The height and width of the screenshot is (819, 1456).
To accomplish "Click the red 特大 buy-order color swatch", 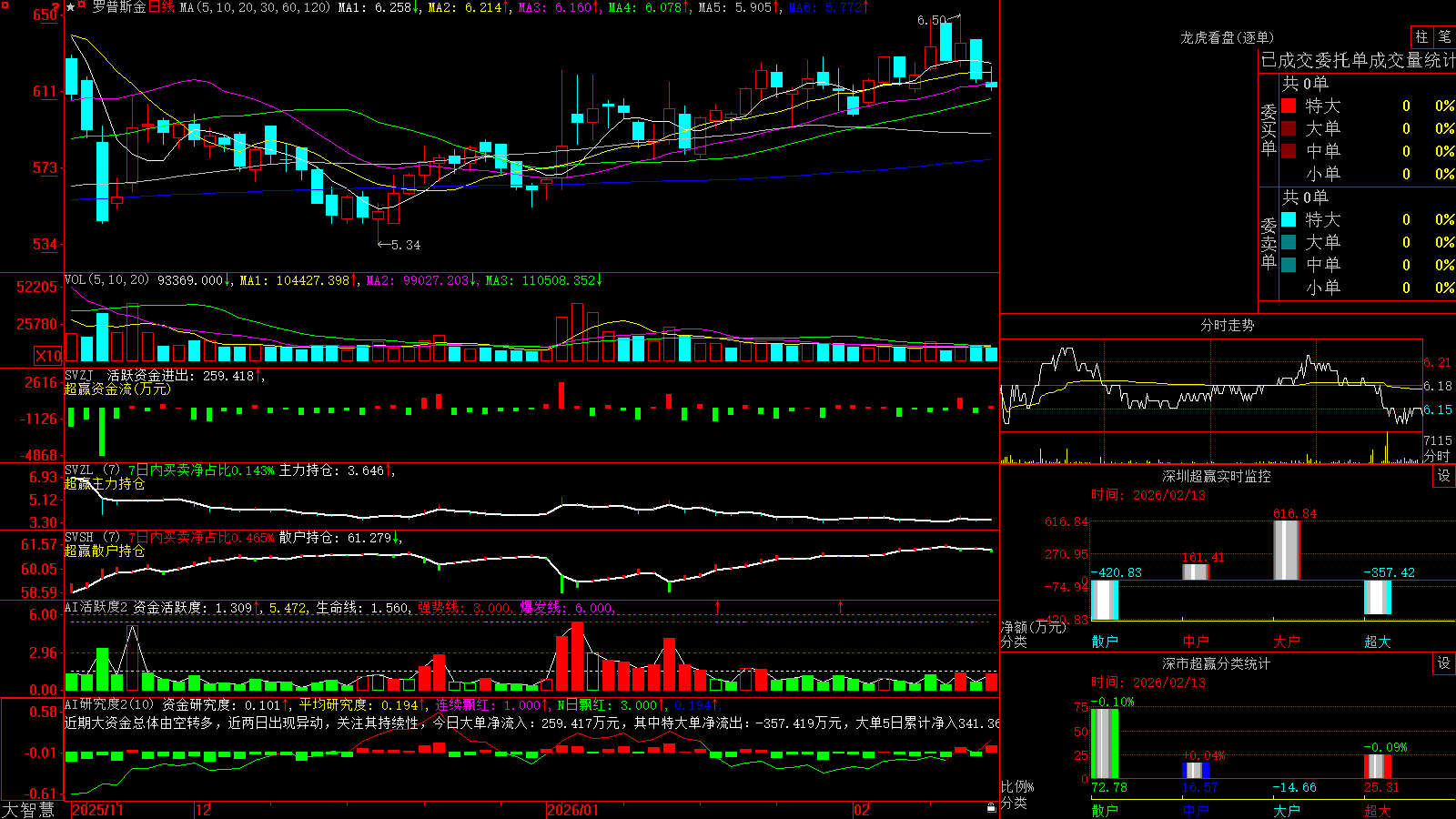I will click(1289, 106).
